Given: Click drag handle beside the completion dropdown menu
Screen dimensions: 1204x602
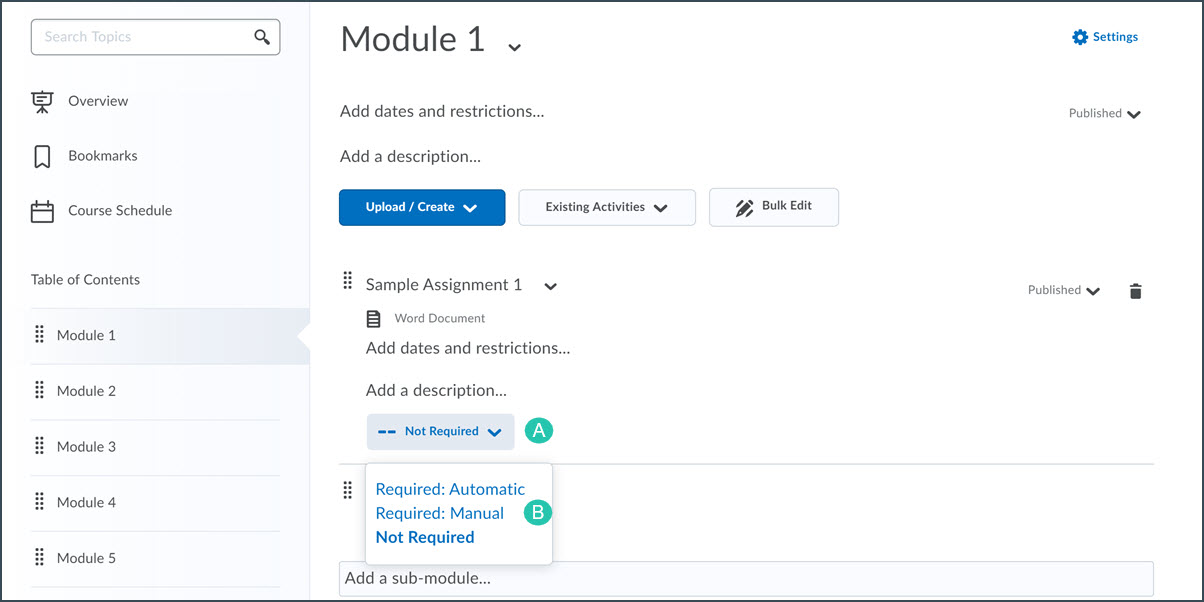Looking at the screenshot, I should point(348,490).
